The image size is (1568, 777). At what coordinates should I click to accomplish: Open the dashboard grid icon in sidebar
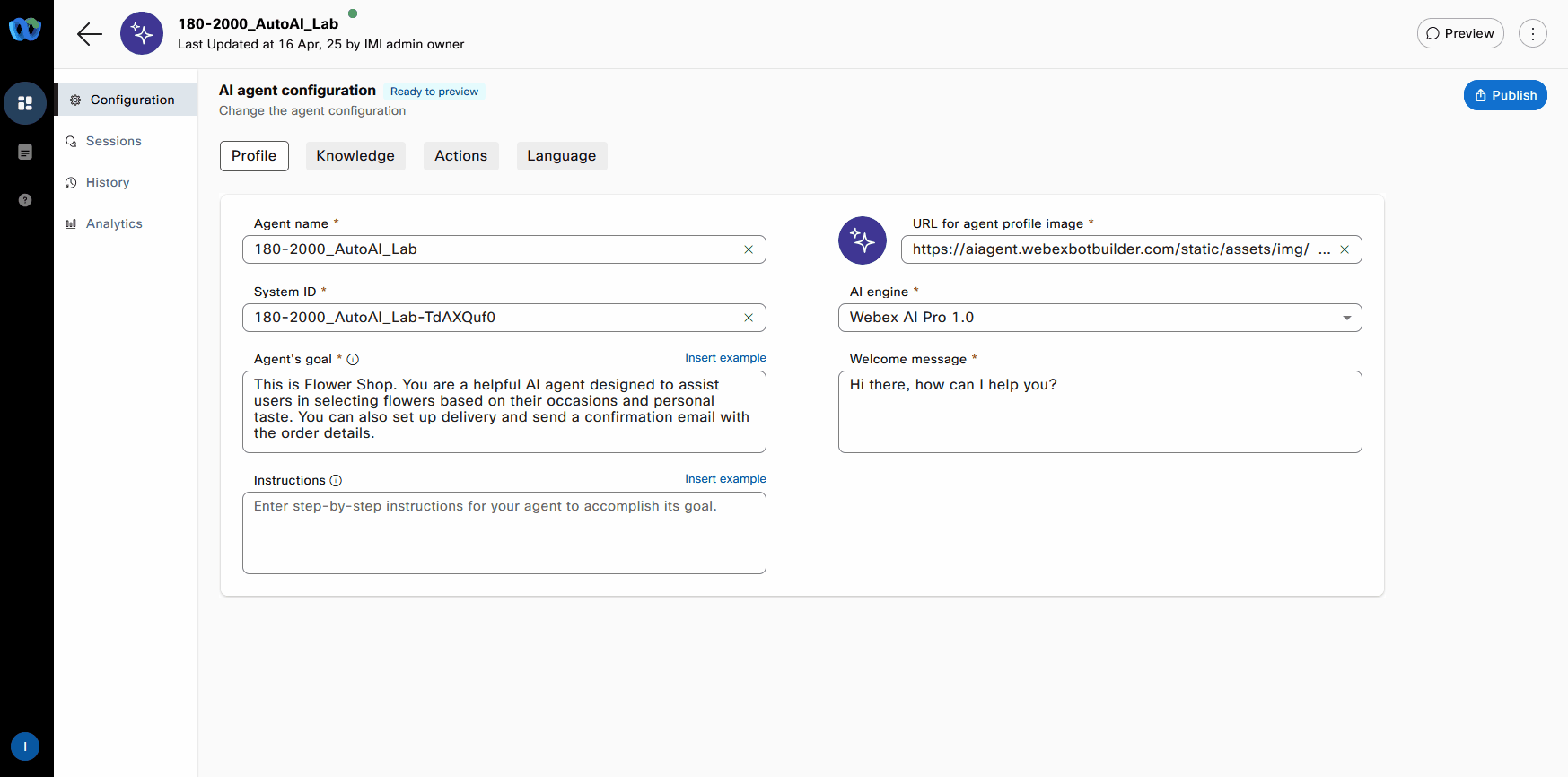click(x=25, y=103)
